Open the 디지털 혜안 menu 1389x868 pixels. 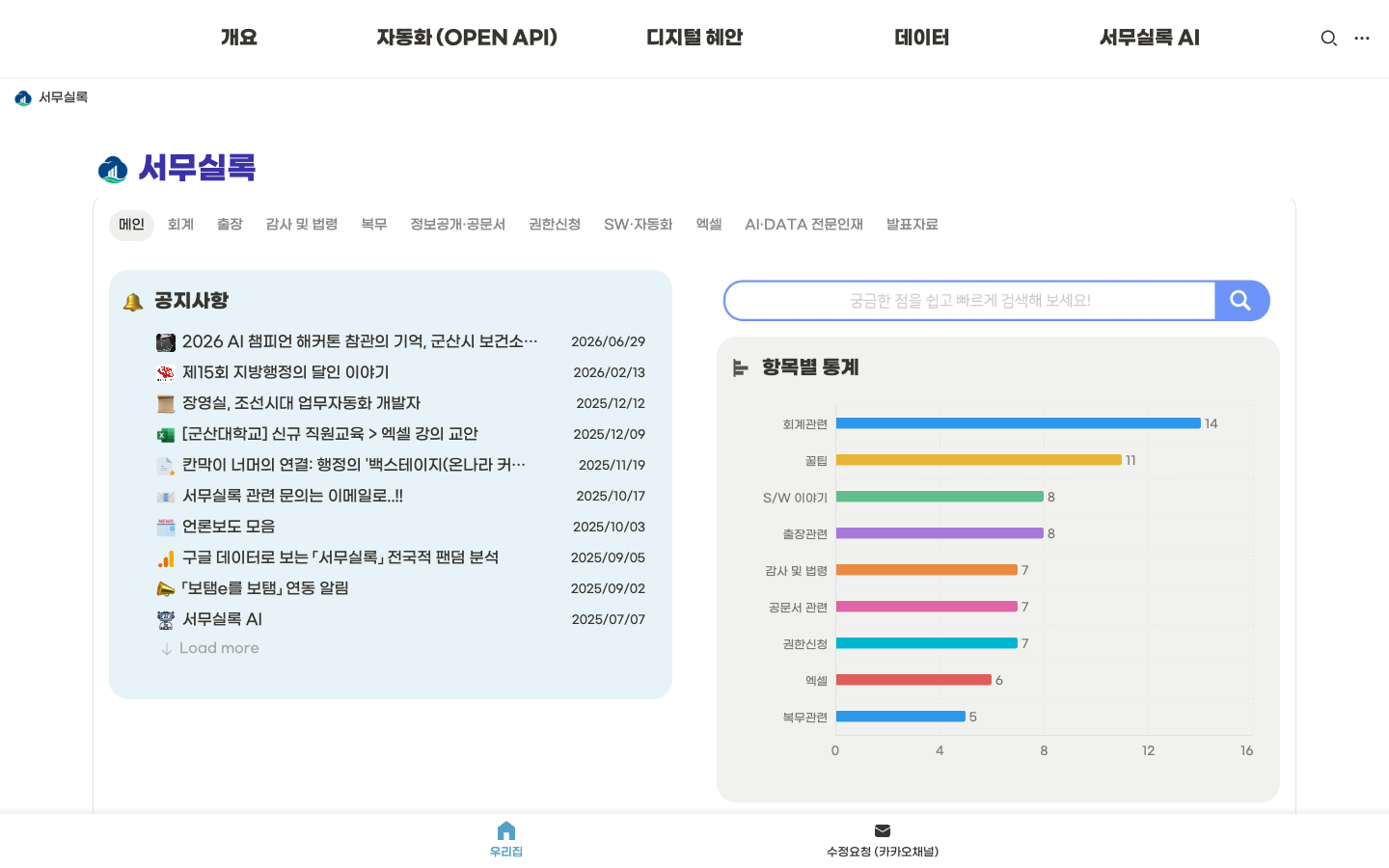click(694, 38)
